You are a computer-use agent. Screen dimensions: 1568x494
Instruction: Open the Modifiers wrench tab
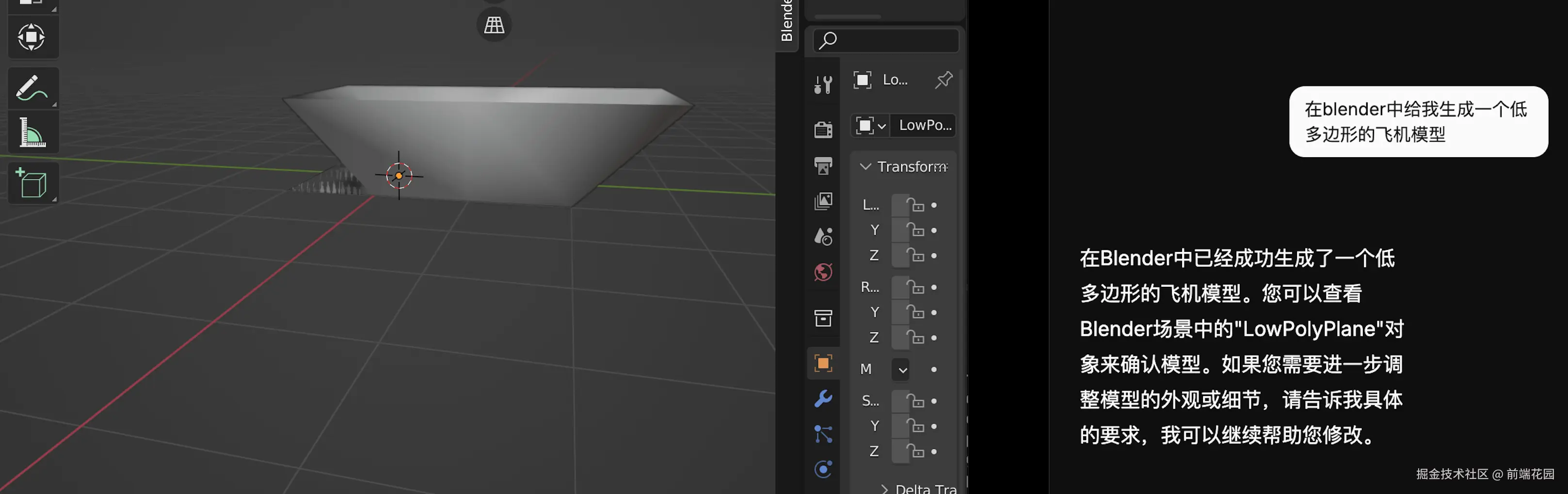pyautogui.click(x=823, y=398)
